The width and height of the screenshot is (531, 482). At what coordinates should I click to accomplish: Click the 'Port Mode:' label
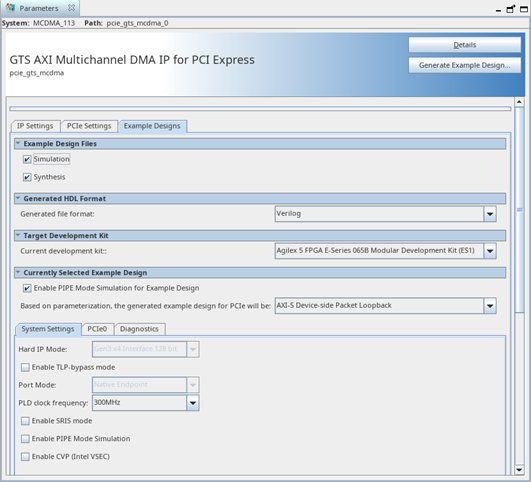coord(37,385)
